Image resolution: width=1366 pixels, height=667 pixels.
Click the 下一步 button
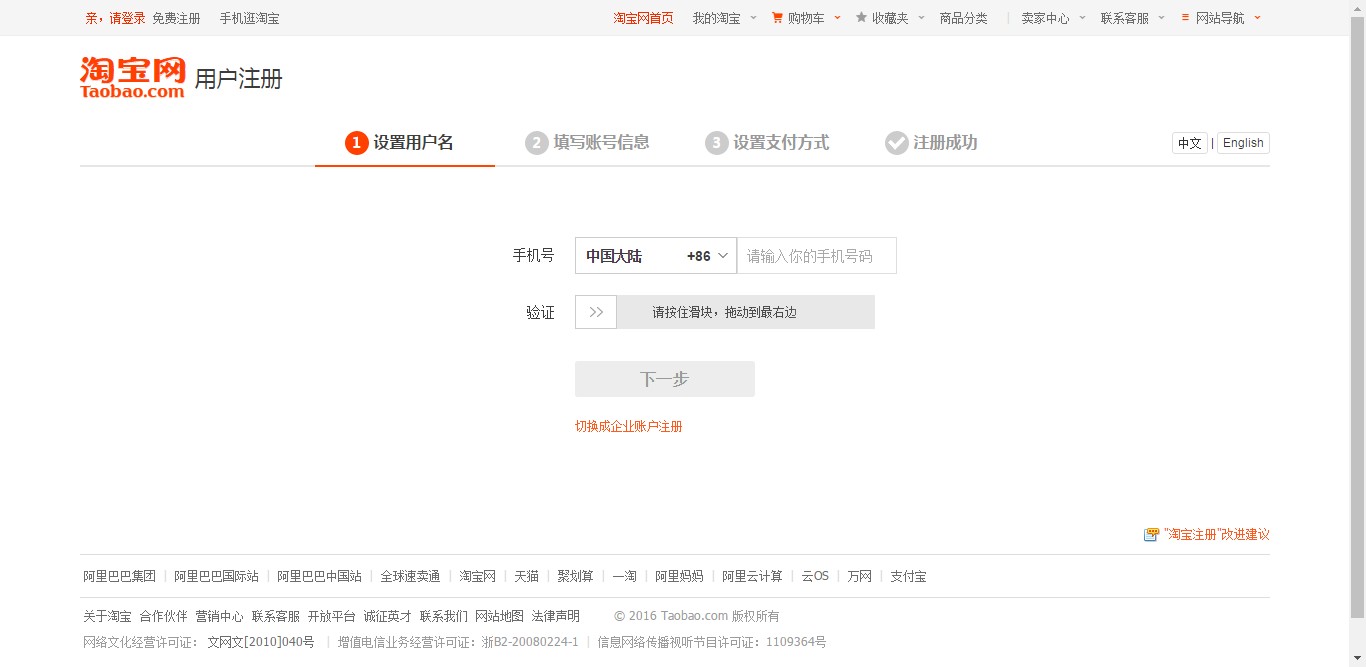[x=665, y=379]
